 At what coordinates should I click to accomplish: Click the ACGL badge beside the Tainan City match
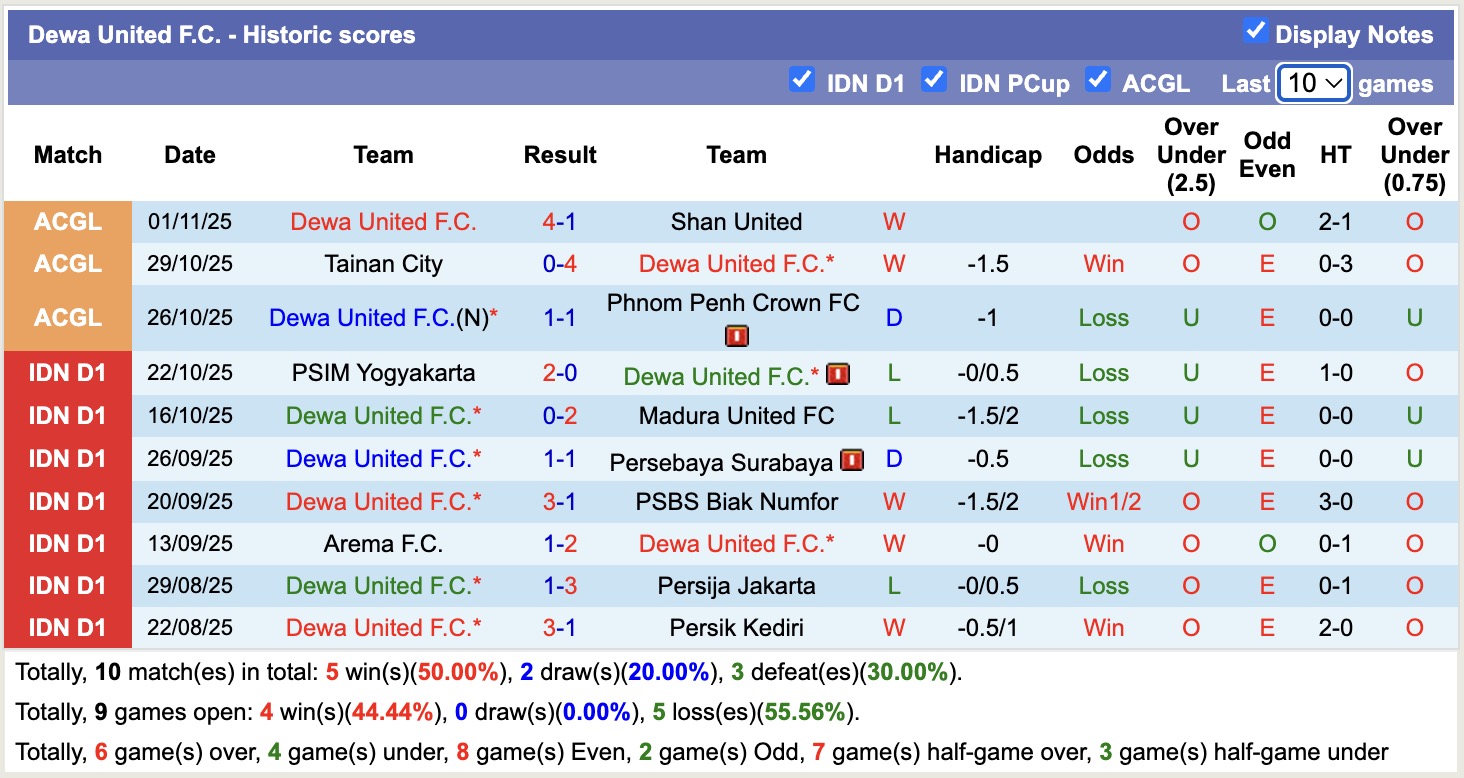pos(67,264)
